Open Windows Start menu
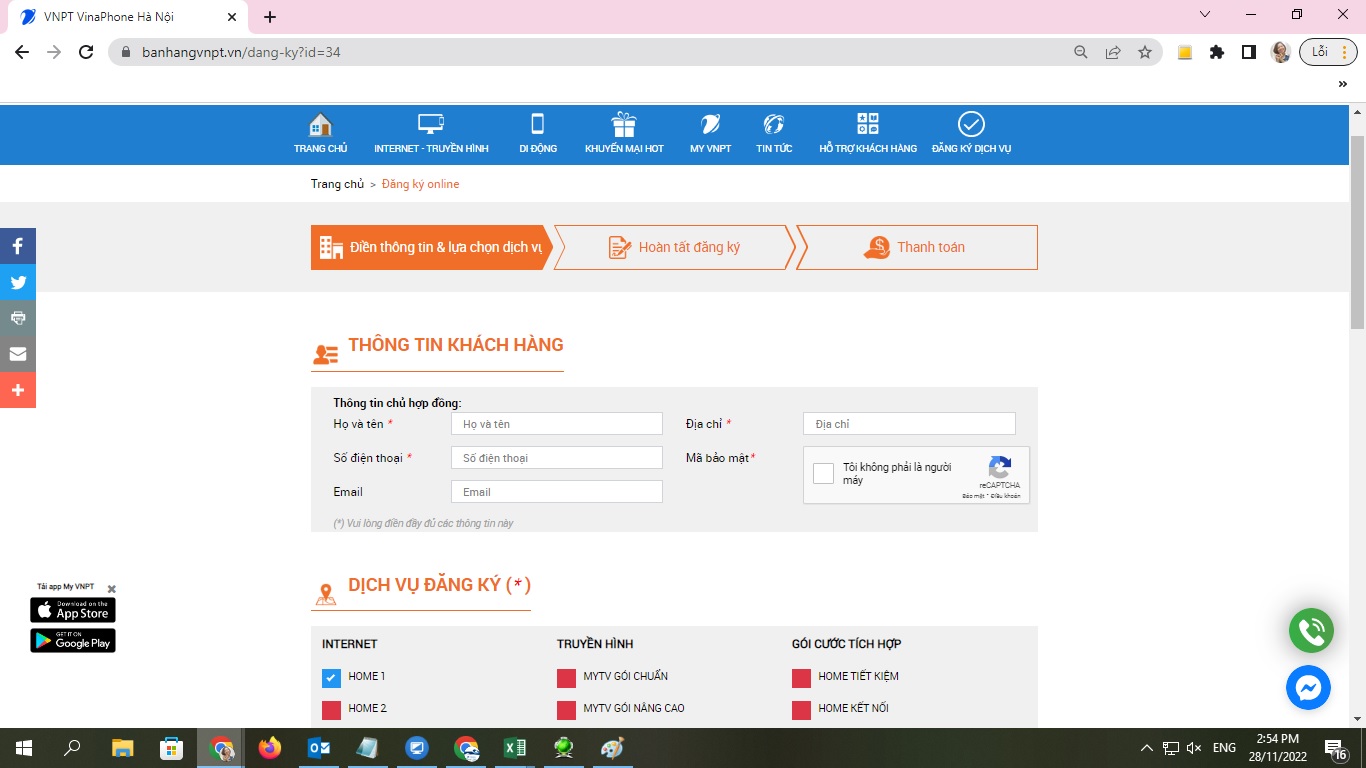This screenshot has width=1366, height=768. (x=24, y=748)
